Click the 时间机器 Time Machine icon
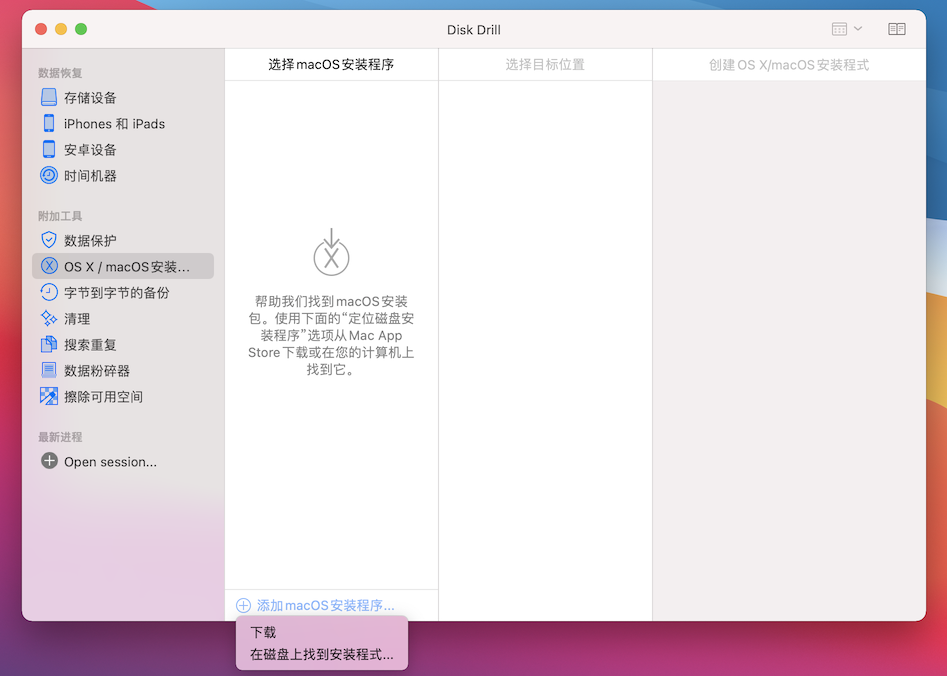This screenshot has height=676, width=947. pyautogui.click(x=49, y=175)
